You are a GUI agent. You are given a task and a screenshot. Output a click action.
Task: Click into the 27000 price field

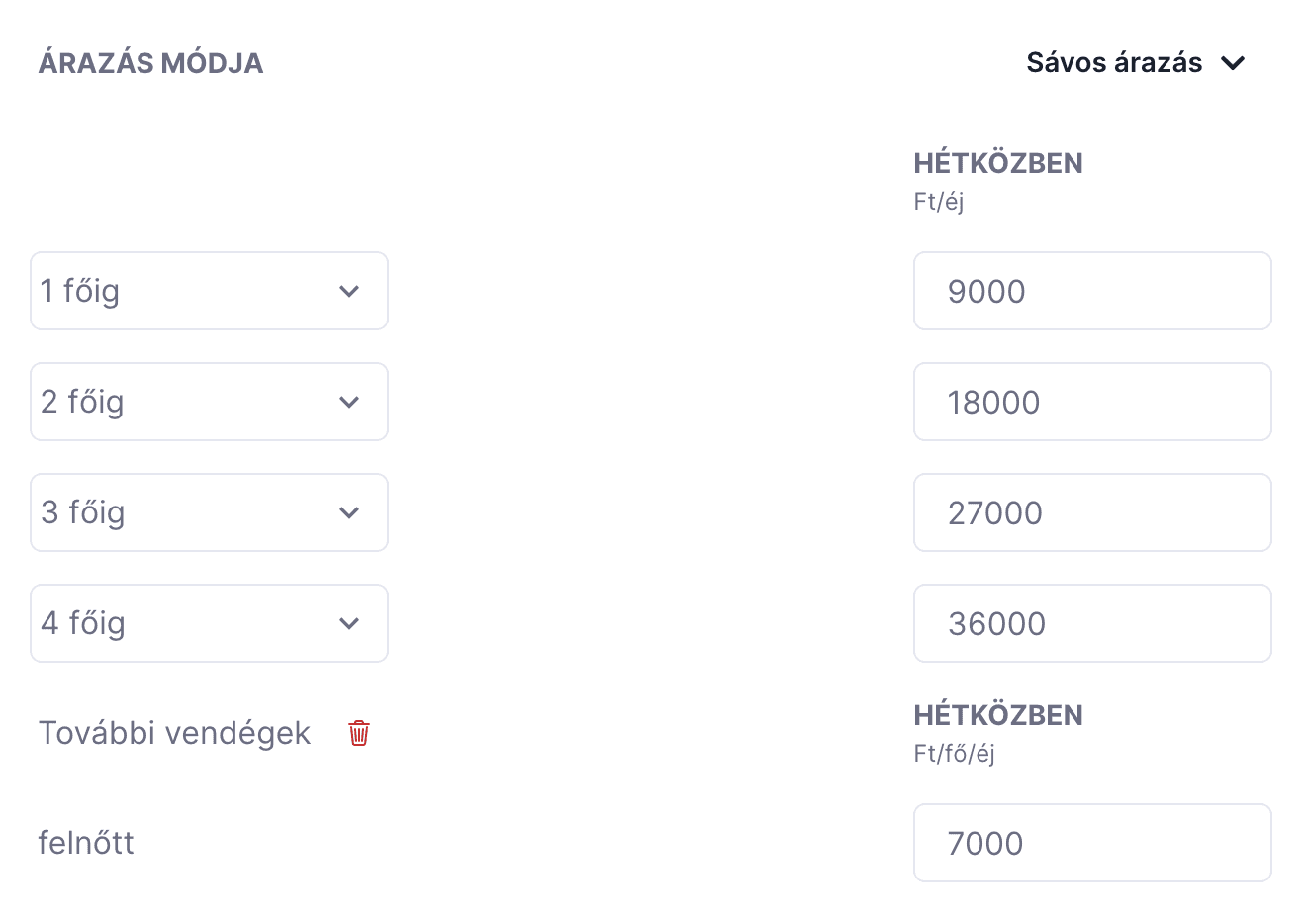click(1092, 512)
